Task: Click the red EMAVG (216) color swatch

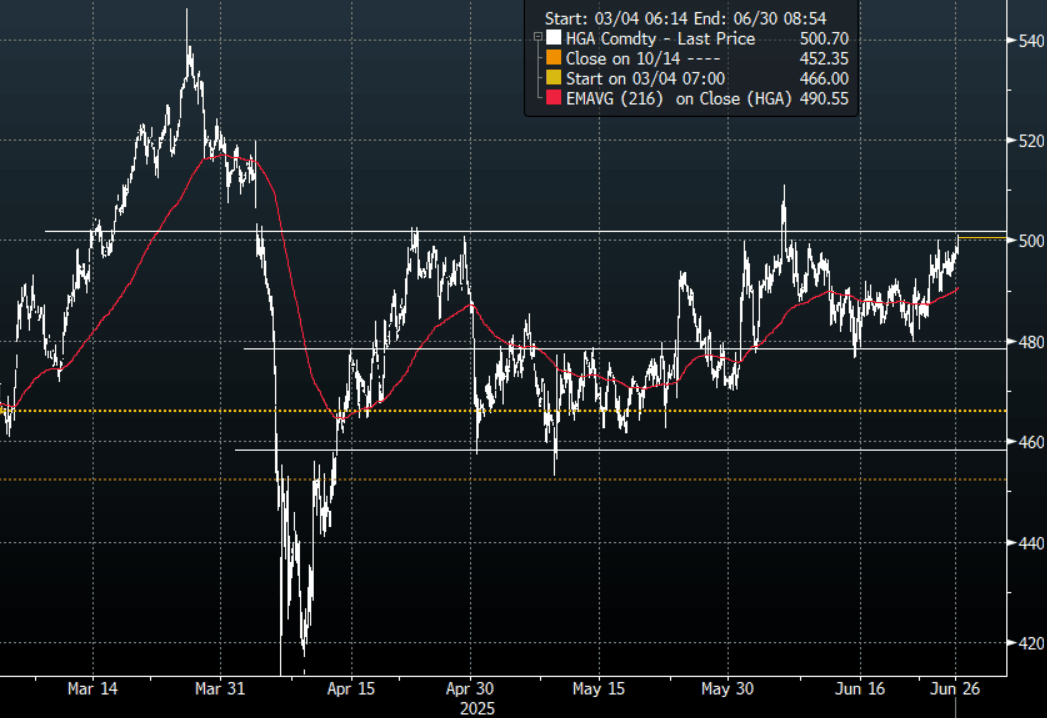Action: click(551, 98)
